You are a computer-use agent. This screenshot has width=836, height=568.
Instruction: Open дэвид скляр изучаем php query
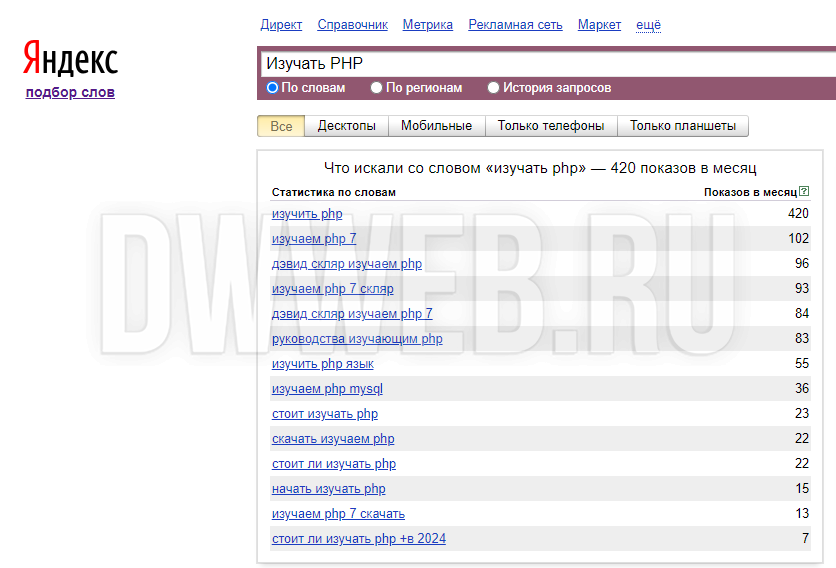(x=347, y=264)
